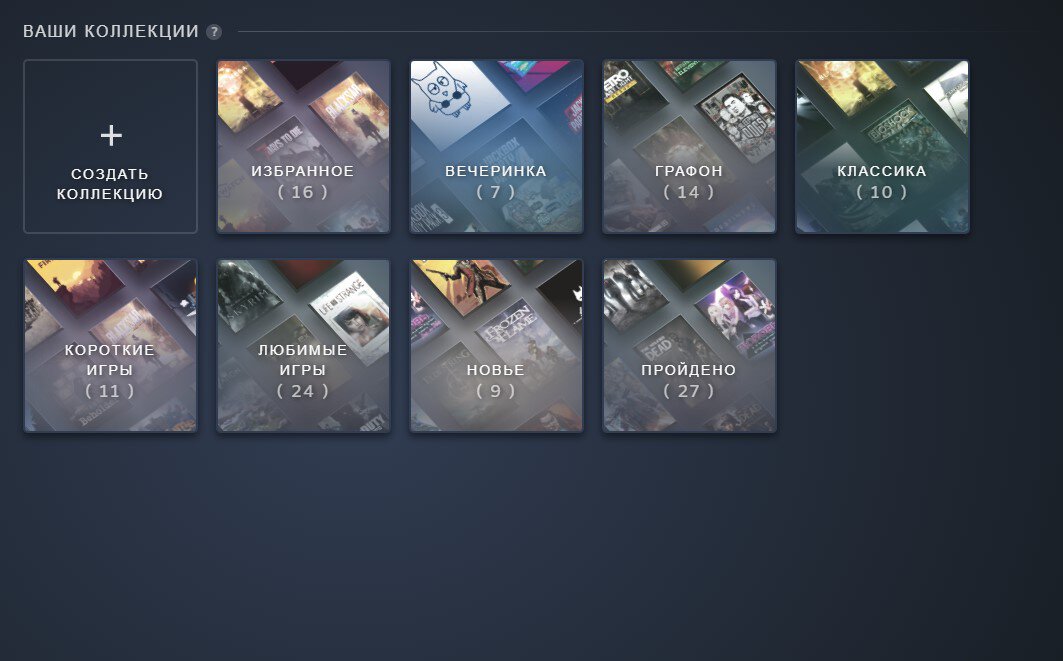Select the СОЗДАТЬ КОЛЛЕКЦИЮ label
The height and width of the screenshot is (661, 1063).
tap(110, 184)
